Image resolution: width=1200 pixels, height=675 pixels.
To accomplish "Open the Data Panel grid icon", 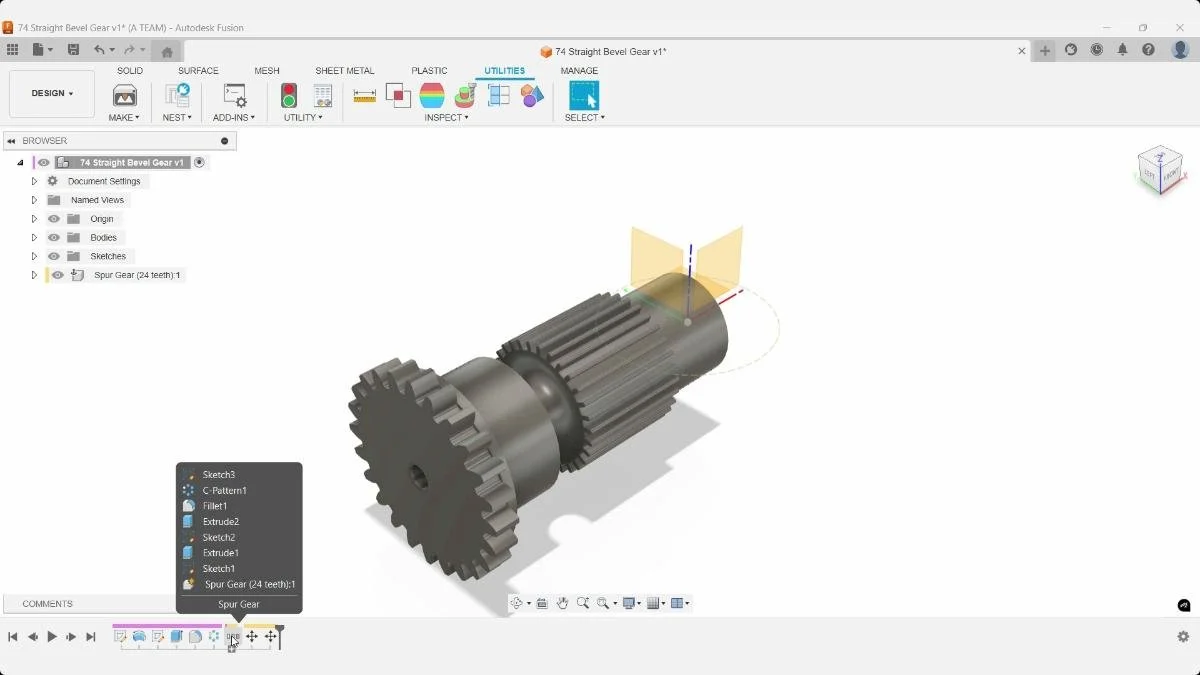I will (12, 50).
